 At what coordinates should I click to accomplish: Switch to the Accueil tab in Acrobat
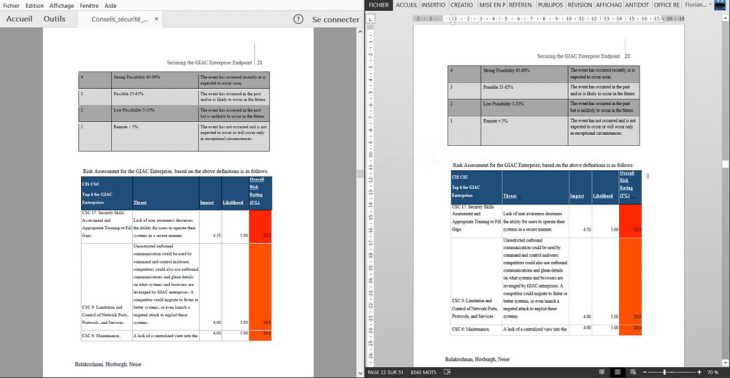[x=19, y=19]
